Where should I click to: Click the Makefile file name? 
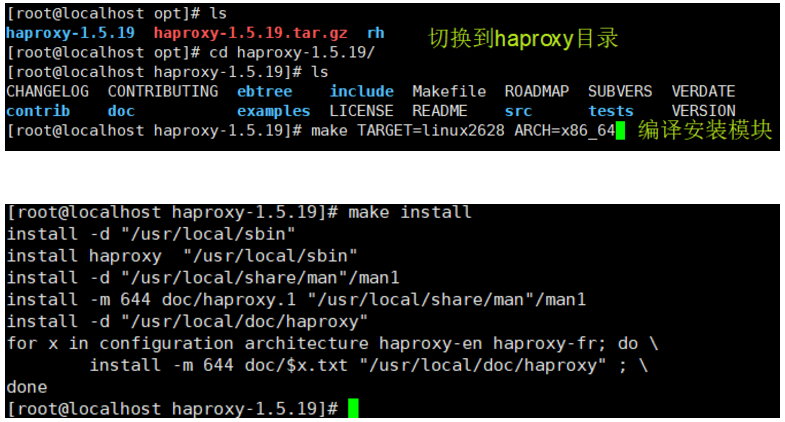coord(449,92)
